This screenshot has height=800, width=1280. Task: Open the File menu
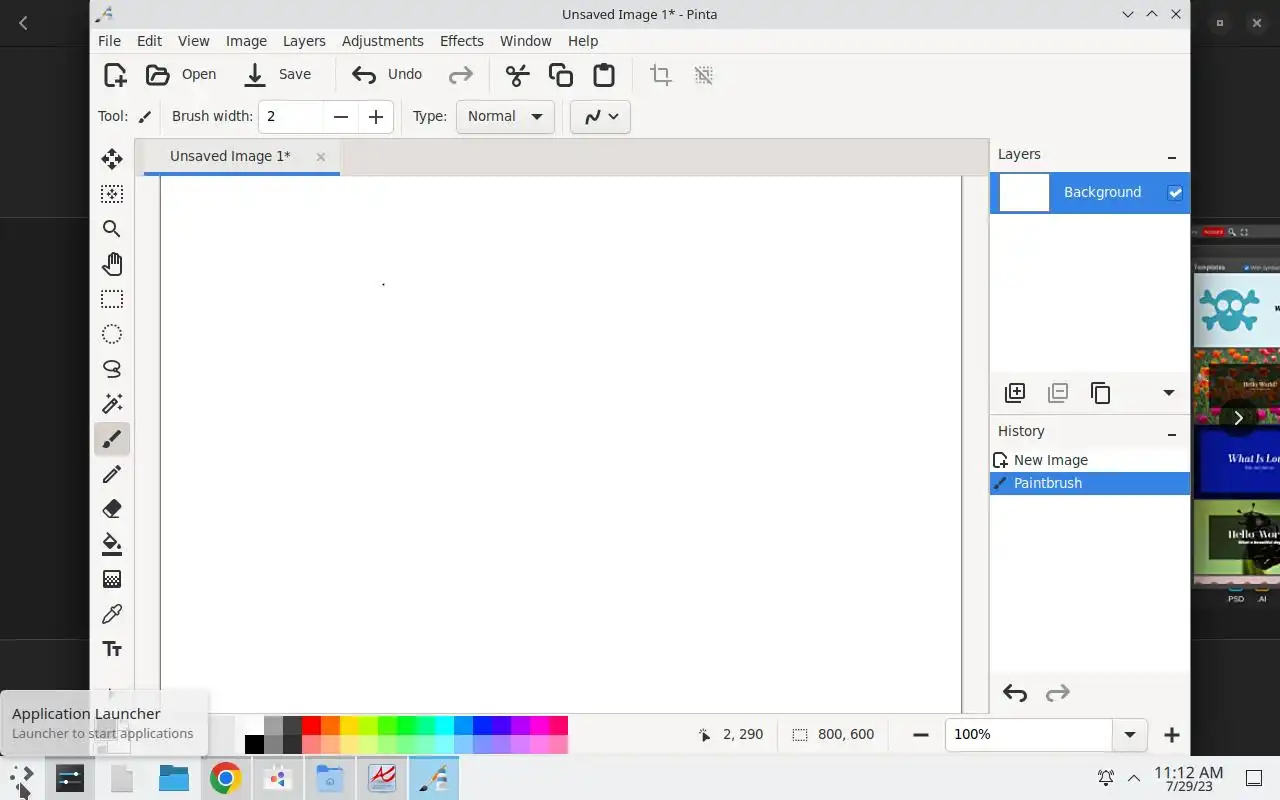pos(109,41)
